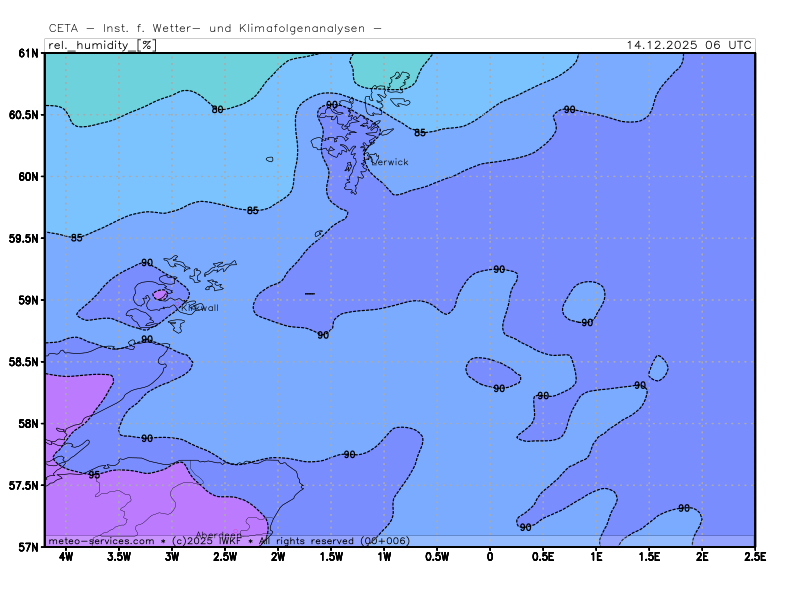Click the meteo-services.com footer text
This screenshot has width=800, height=600.
pyautogui.click(x=101, y=540)
